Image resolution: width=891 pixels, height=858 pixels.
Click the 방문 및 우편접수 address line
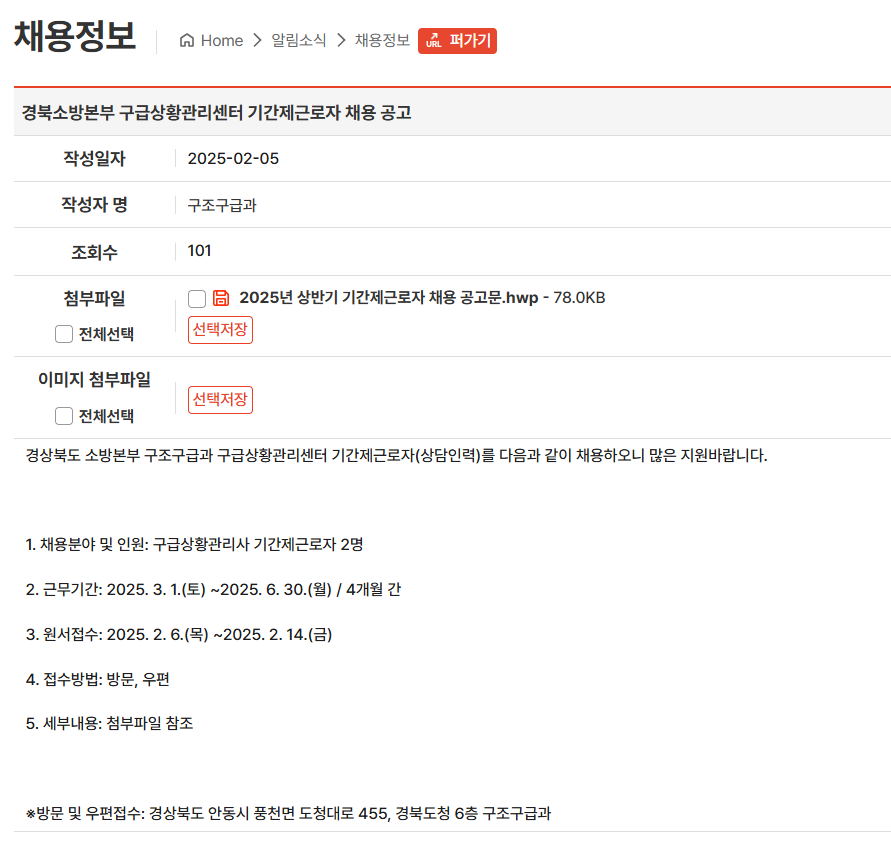click(288, 813)
